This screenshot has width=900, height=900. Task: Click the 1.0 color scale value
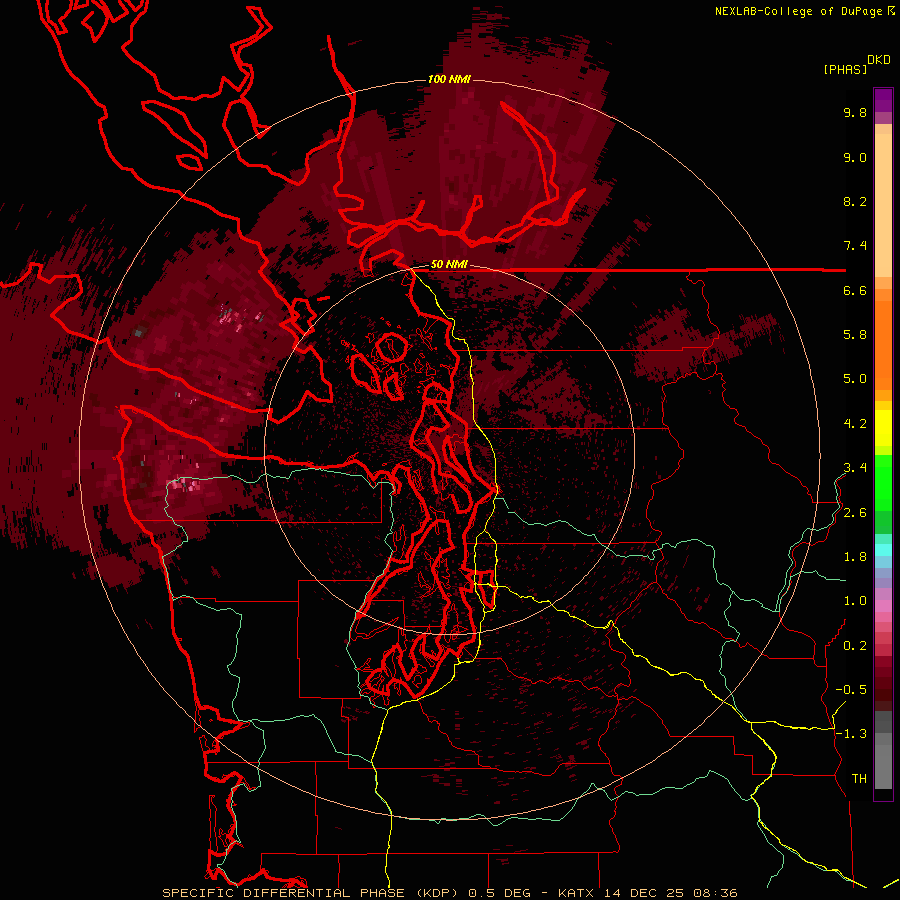855,601
